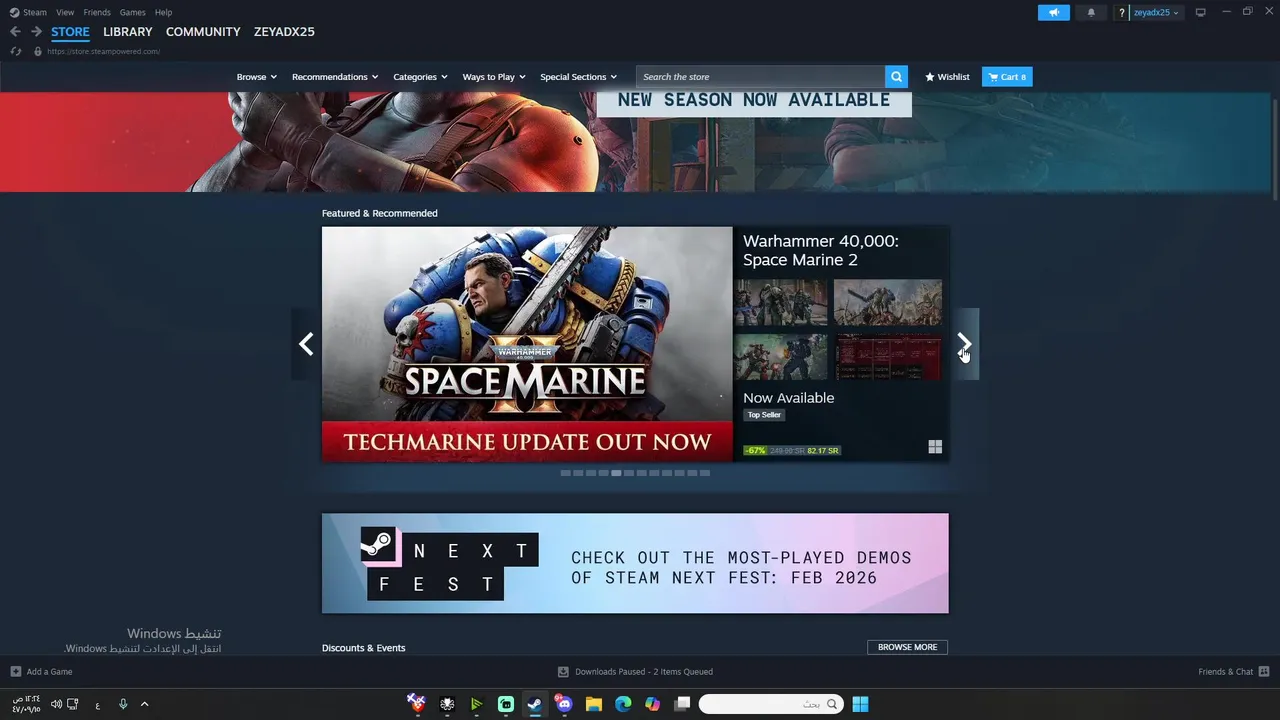Switch to the STORE tab
The height and width of the screenshot is (720, 1280).
click(x=70, y=32)
